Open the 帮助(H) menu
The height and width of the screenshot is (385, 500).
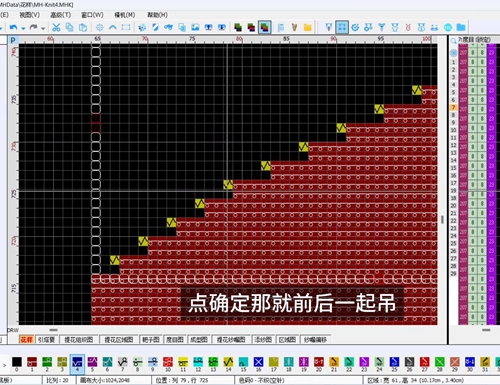(157, 15)
